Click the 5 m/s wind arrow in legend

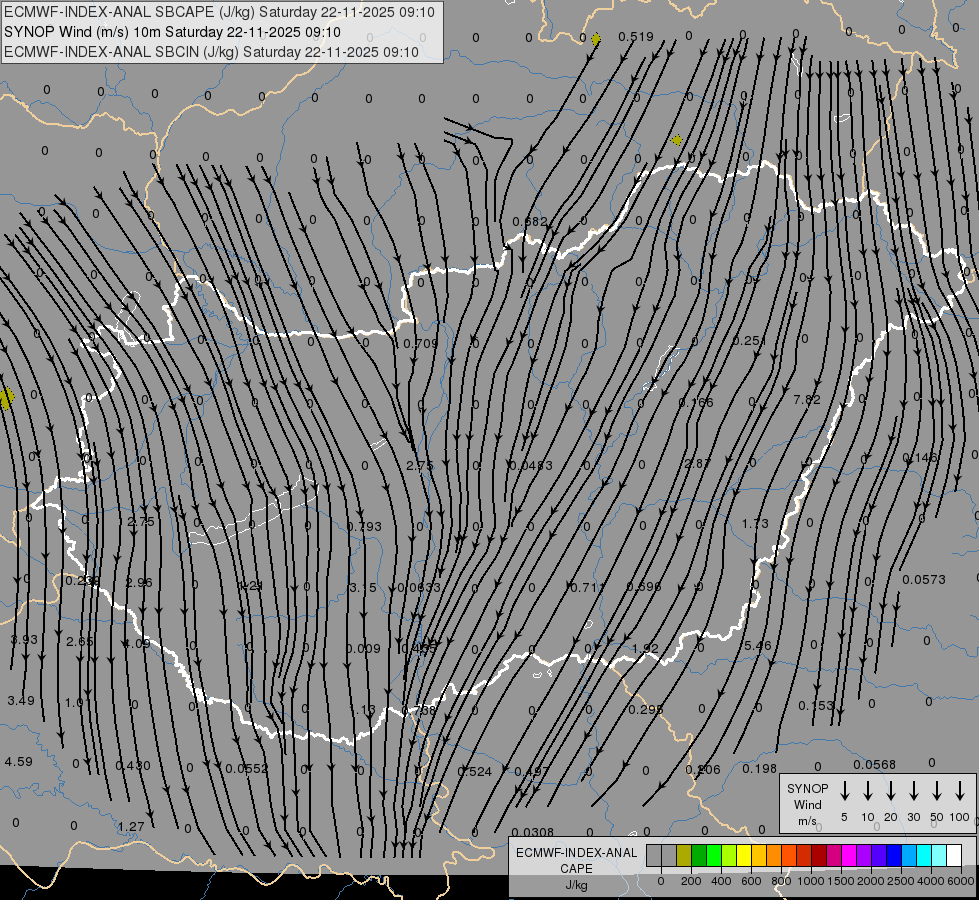click(844, 791)
